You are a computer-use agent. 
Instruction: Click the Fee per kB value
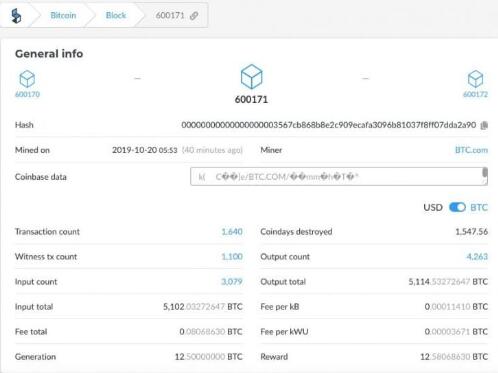tap(456, 307)
